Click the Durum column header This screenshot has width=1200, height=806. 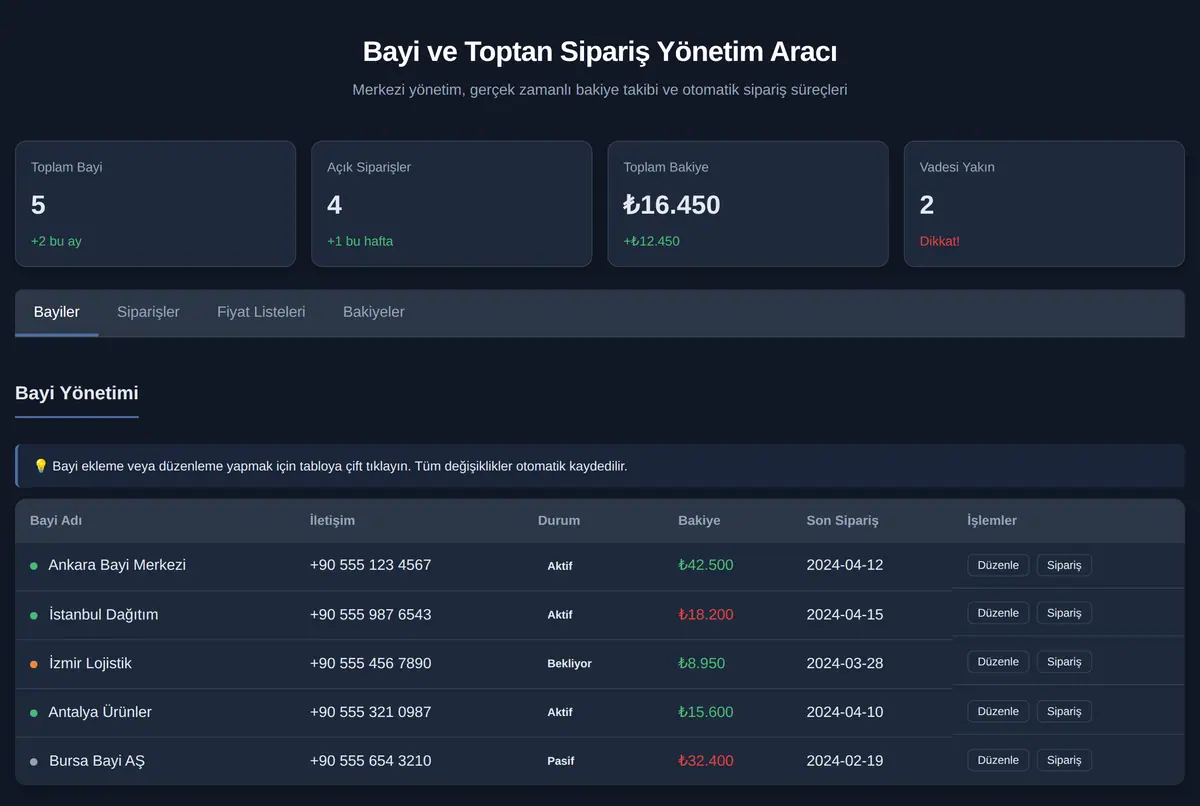(x=559, y=520)
